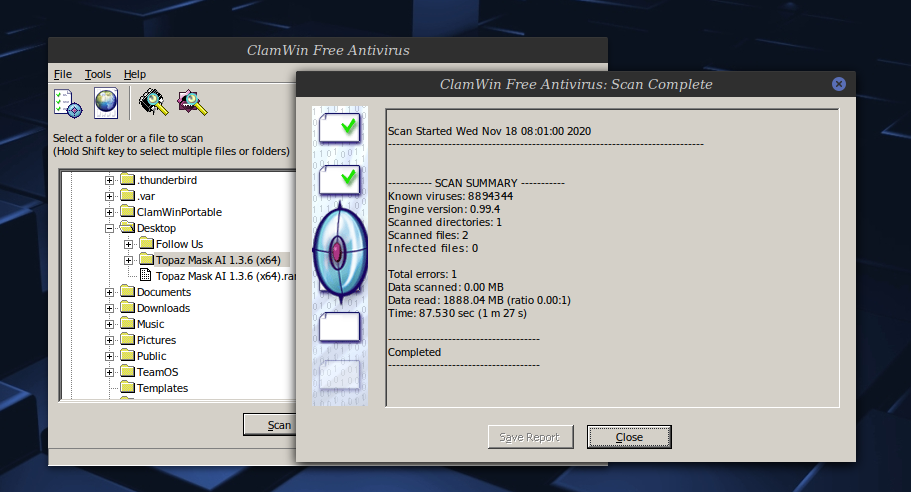Click the Save Report button
The height and width of the screenshot is (492, 911).
tap(530, 437)
